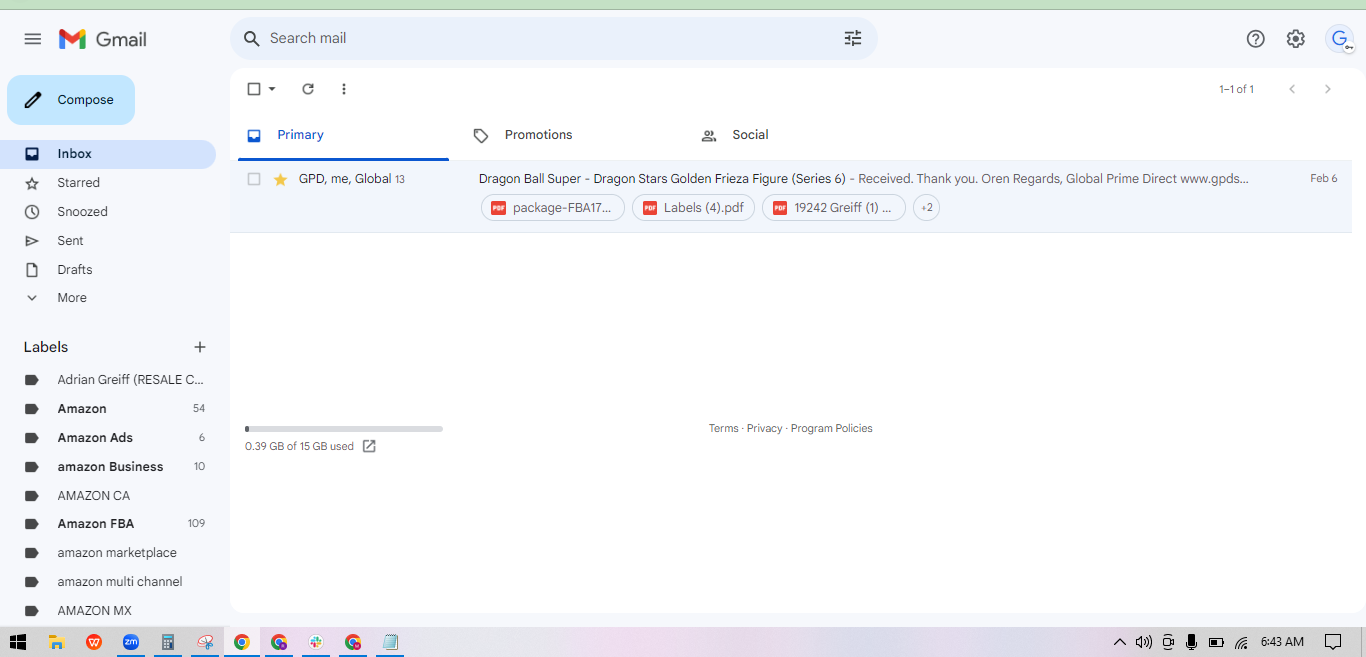Create a new label with plus icon
The height and width of the screenshot is (657, 1366).
[200, 347]
